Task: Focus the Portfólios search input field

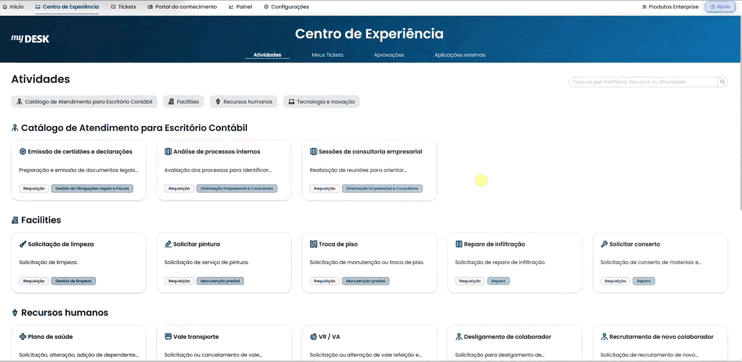Action: pos(643,82)
